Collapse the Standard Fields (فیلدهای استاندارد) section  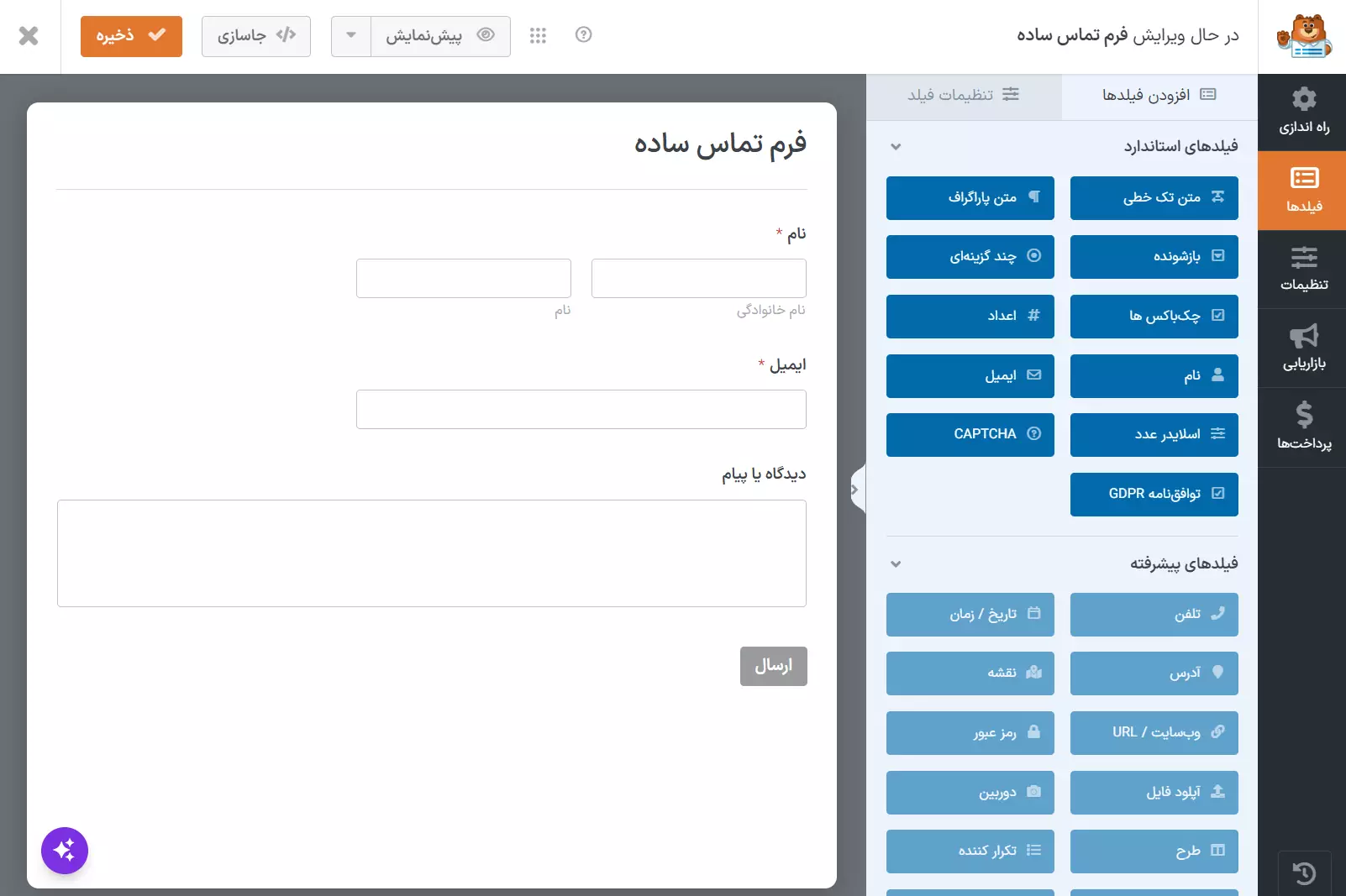[x=896, y=146]
